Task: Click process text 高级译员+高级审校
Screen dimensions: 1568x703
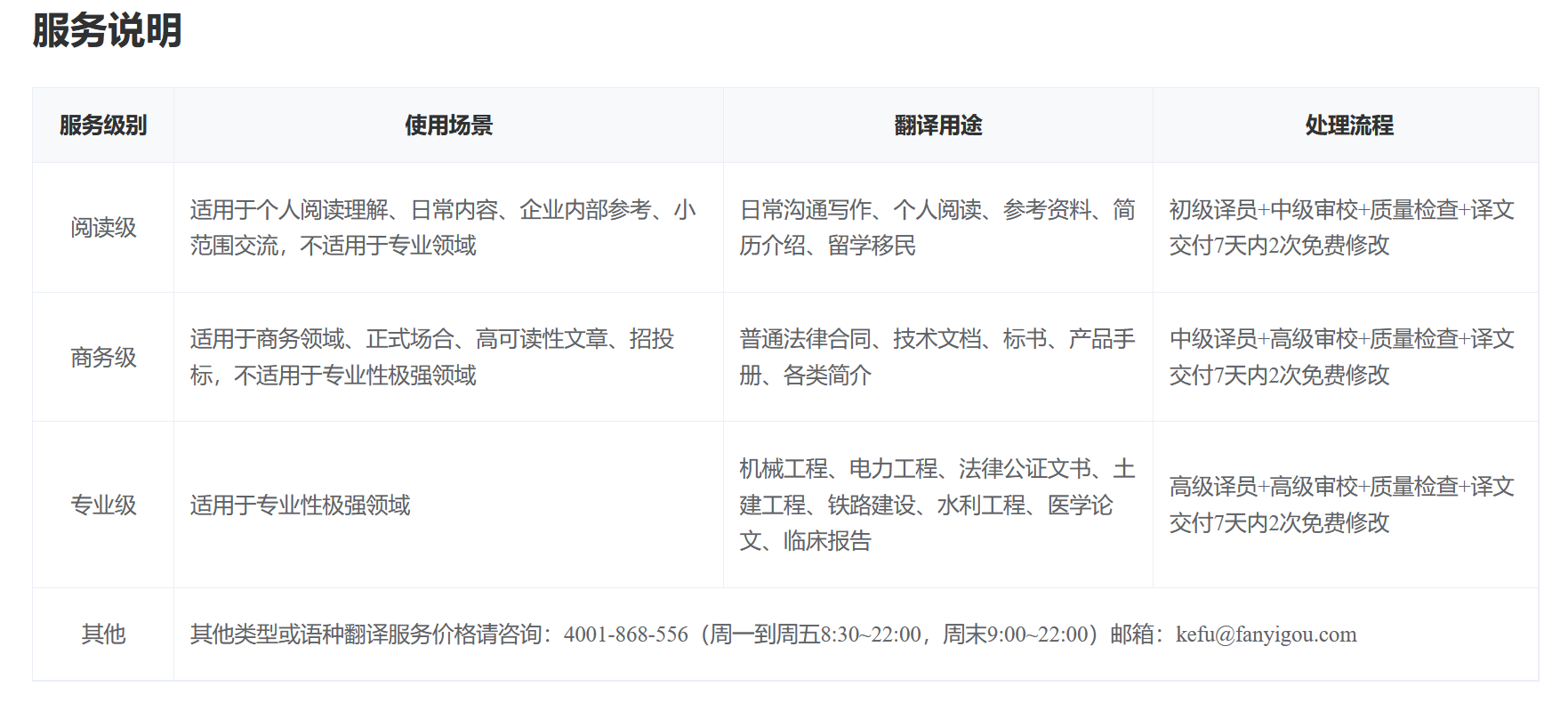Action: point(1264,487)
